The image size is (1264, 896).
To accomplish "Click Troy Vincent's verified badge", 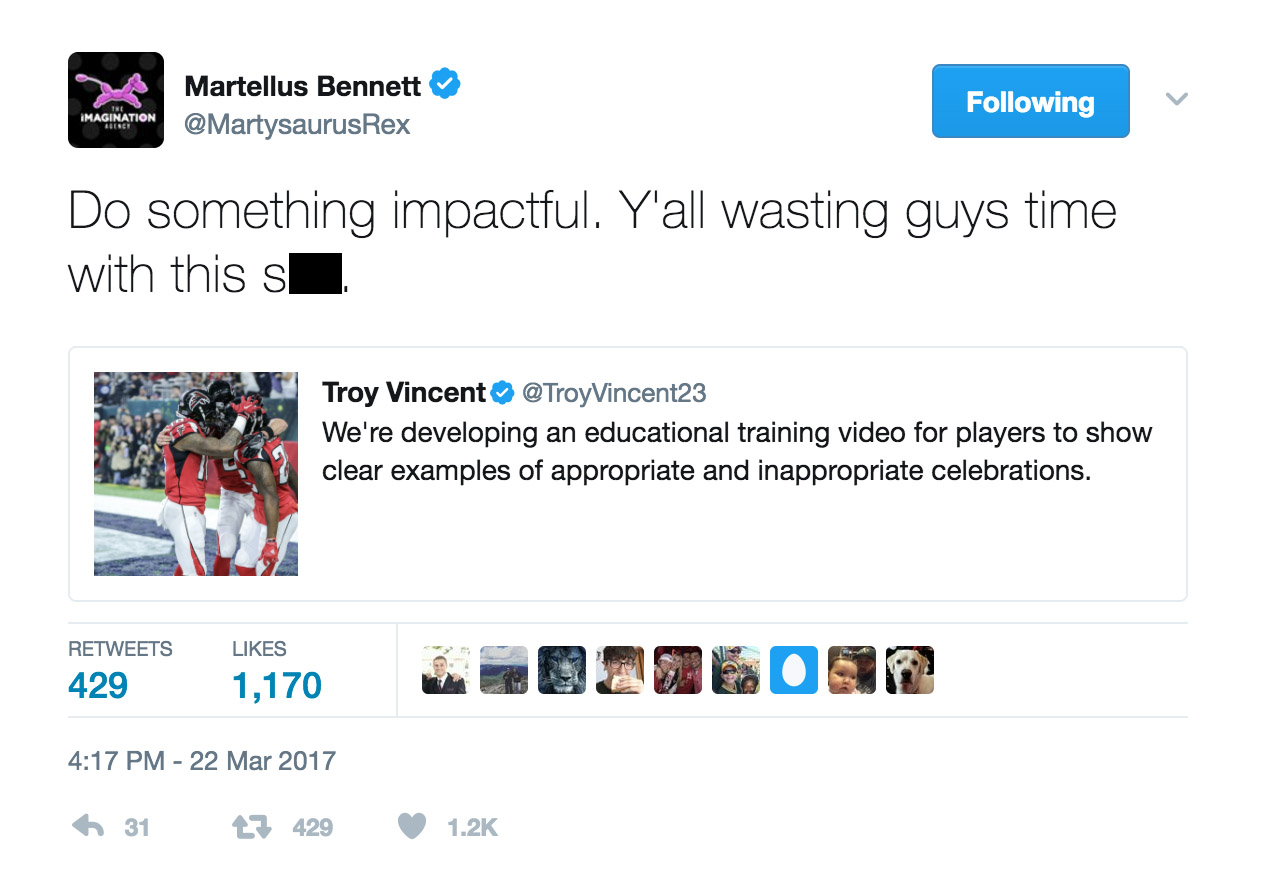I will pos(503,392).
